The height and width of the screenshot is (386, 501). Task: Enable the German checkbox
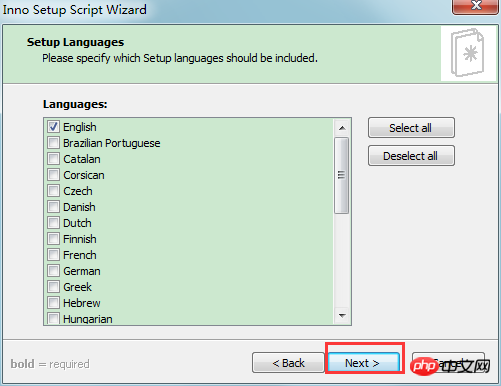(53, 271)
